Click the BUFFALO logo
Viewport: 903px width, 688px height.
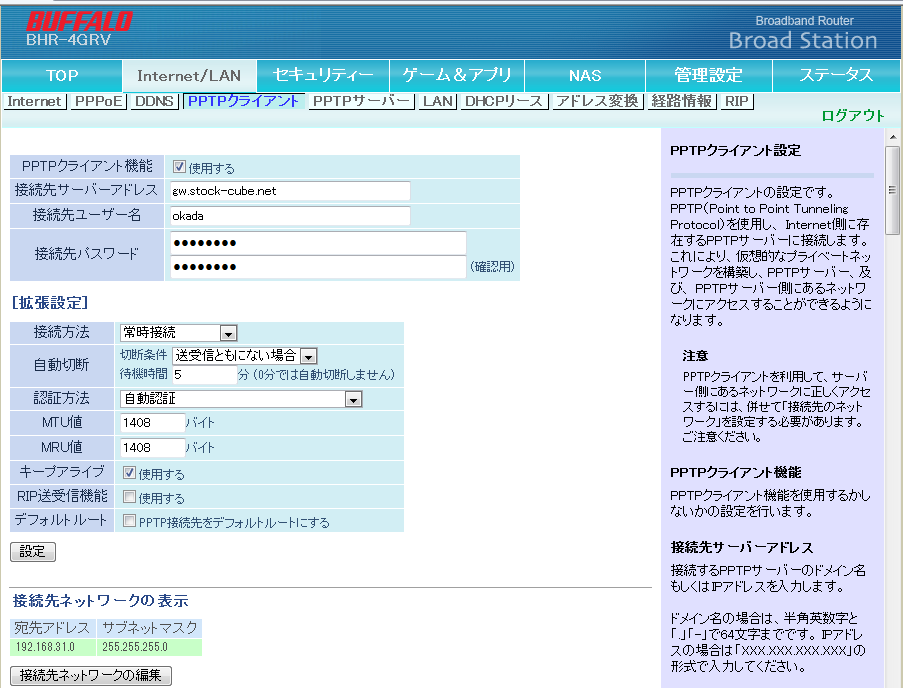tap(79, 21)
